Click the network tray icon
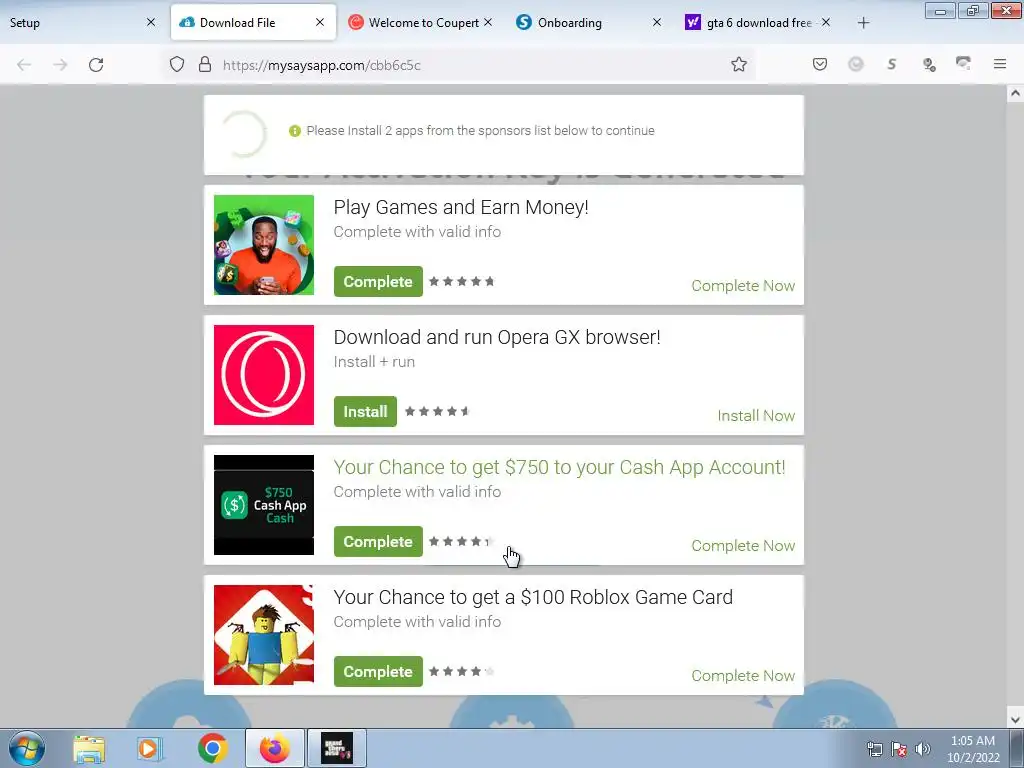 [874, 749]
